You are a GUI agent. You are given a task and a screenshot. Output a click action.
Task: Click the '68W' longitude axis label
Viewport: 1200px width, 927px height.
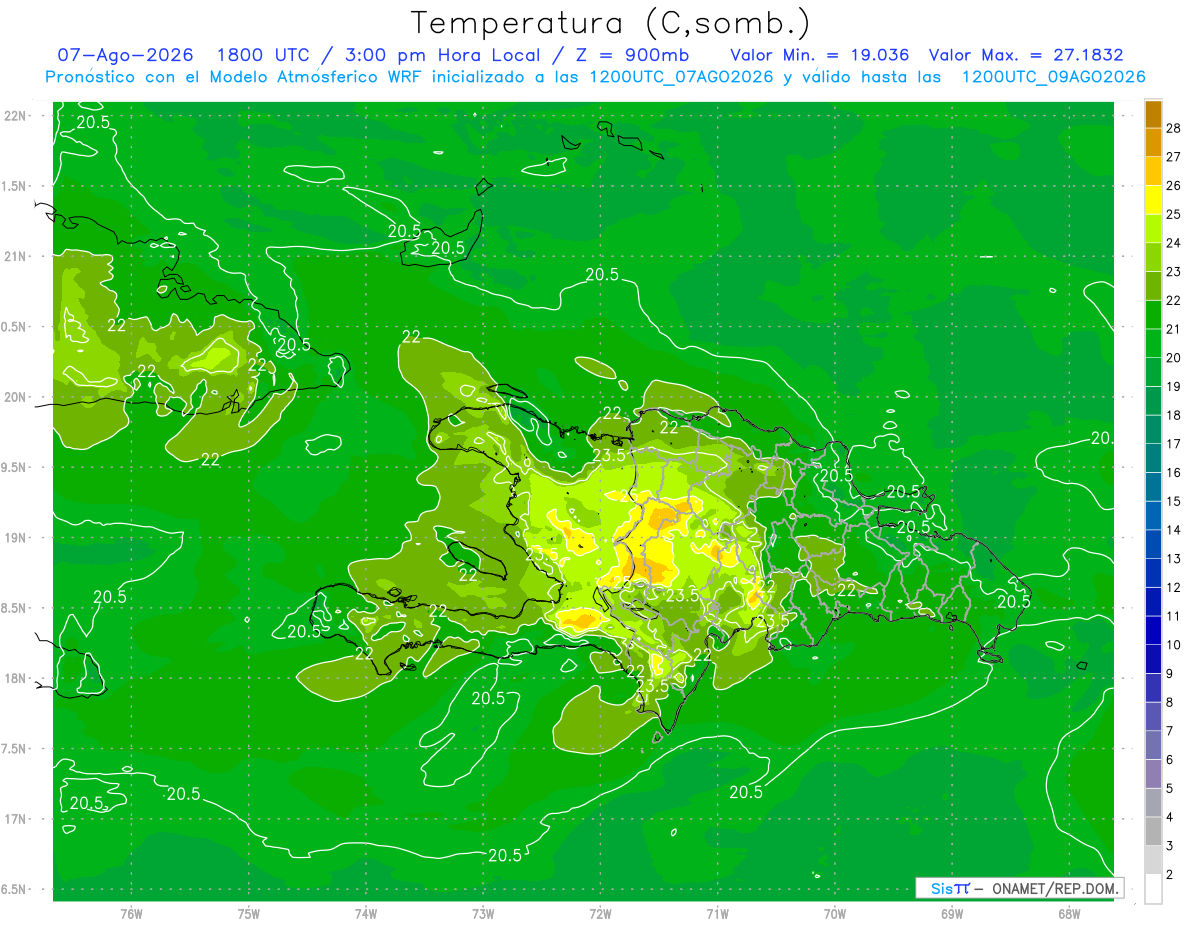point(1069,914)
